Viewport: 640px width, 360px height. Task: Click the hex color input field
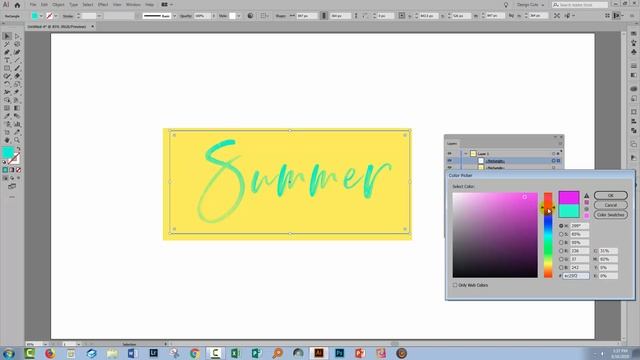tap(576, 276)
